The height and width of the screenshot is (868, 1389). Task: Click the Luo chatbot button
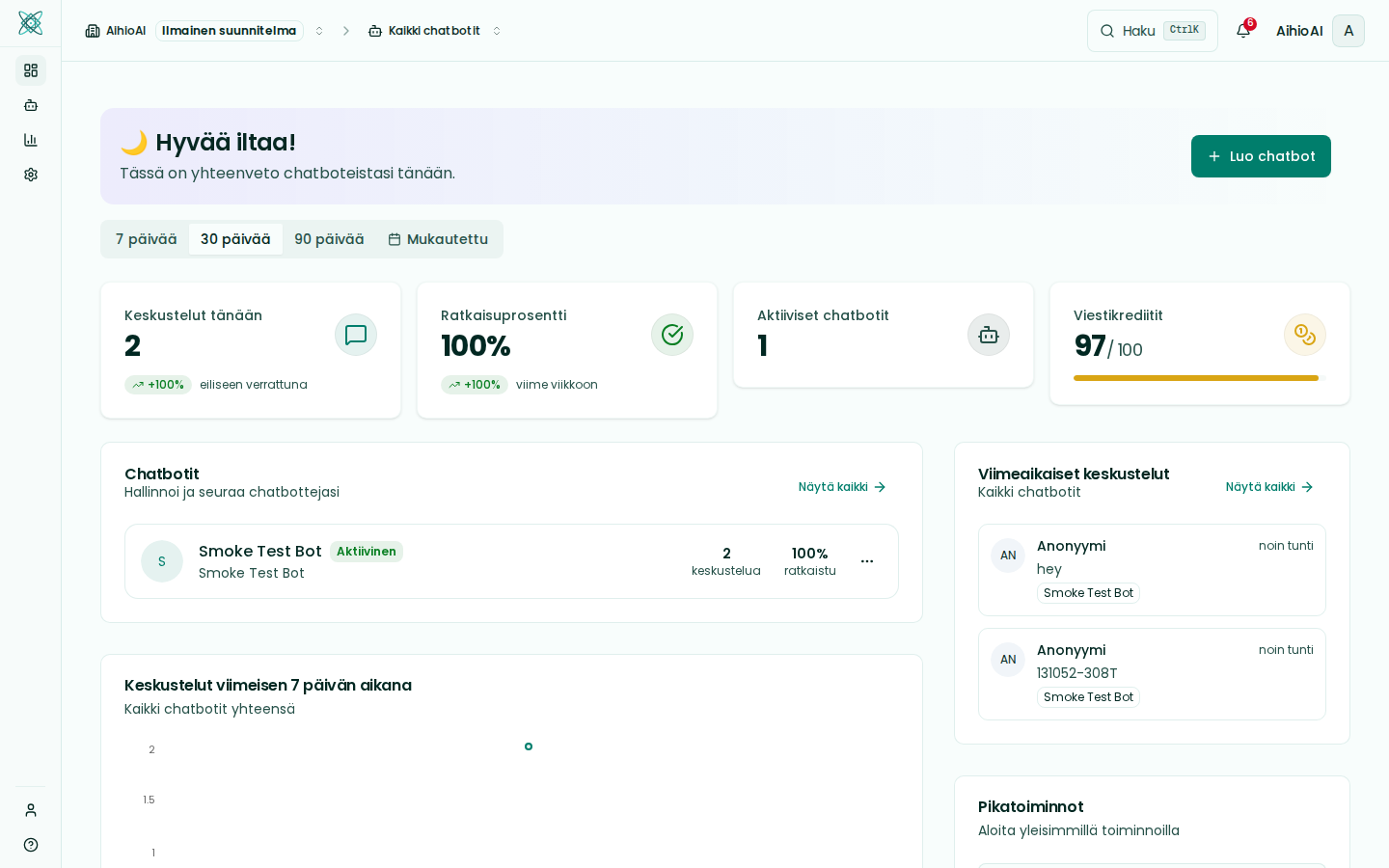pos(1261,156)
